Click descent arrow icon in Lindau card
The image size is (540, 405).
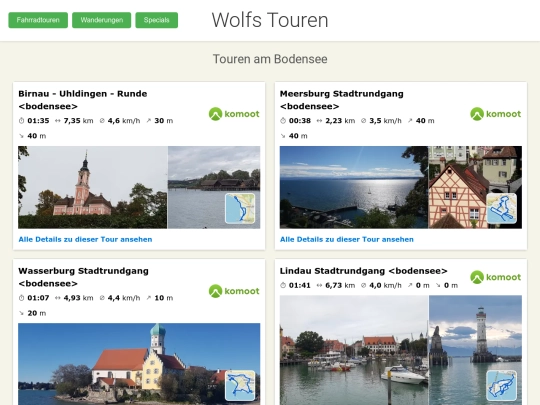(x=438, y=285)
